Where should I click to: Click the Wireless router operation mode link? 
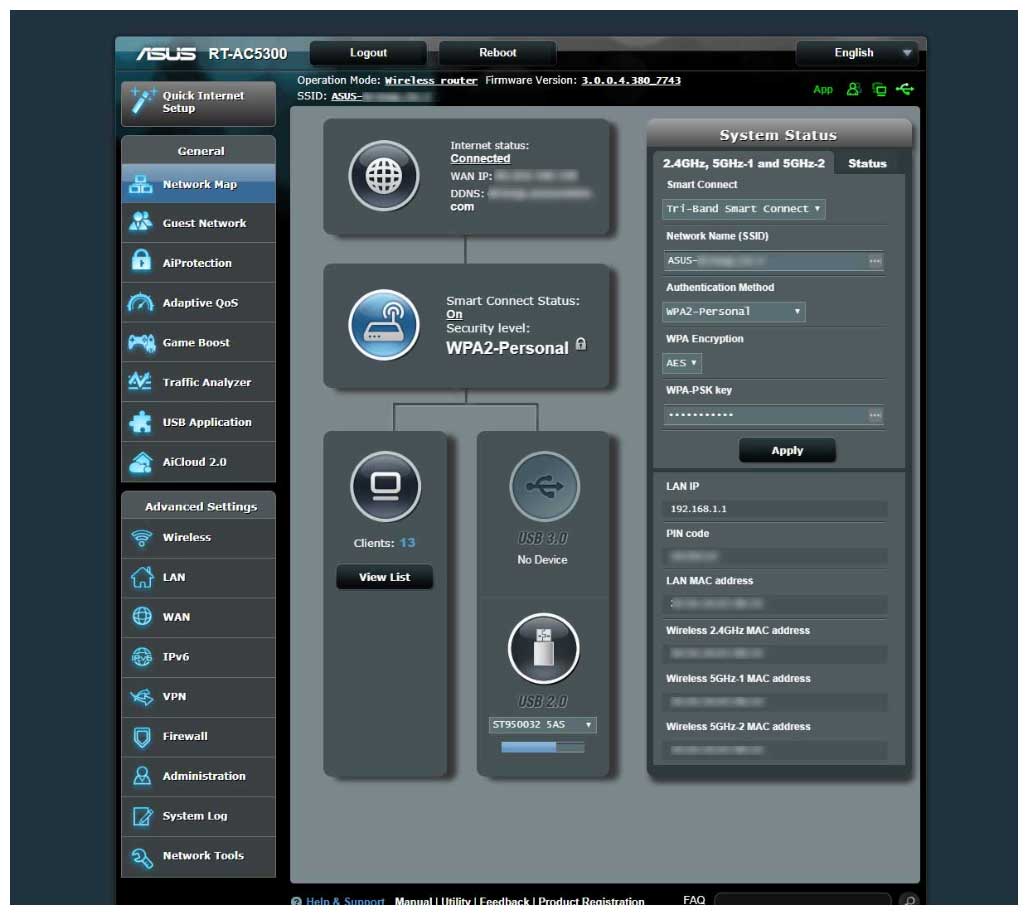(x=431, y=81)
